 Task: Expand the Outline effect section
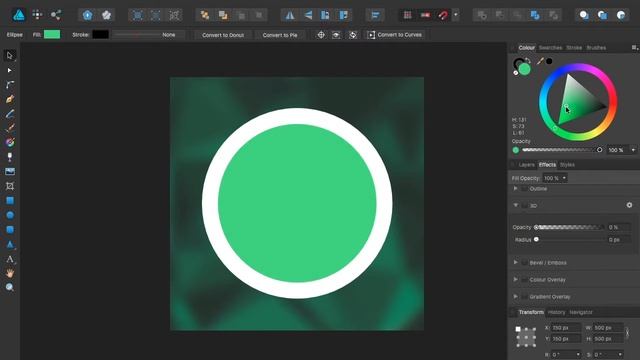click(516, 189)
